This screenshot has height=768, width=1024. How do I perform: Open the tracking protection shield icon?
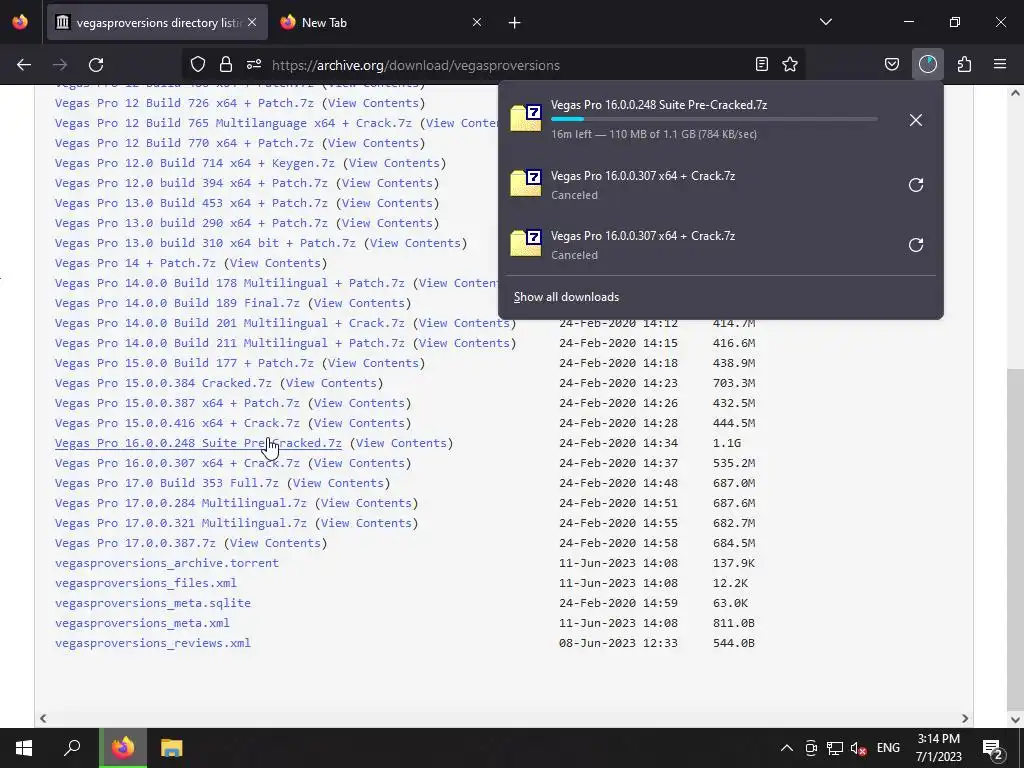click(198, 65)
